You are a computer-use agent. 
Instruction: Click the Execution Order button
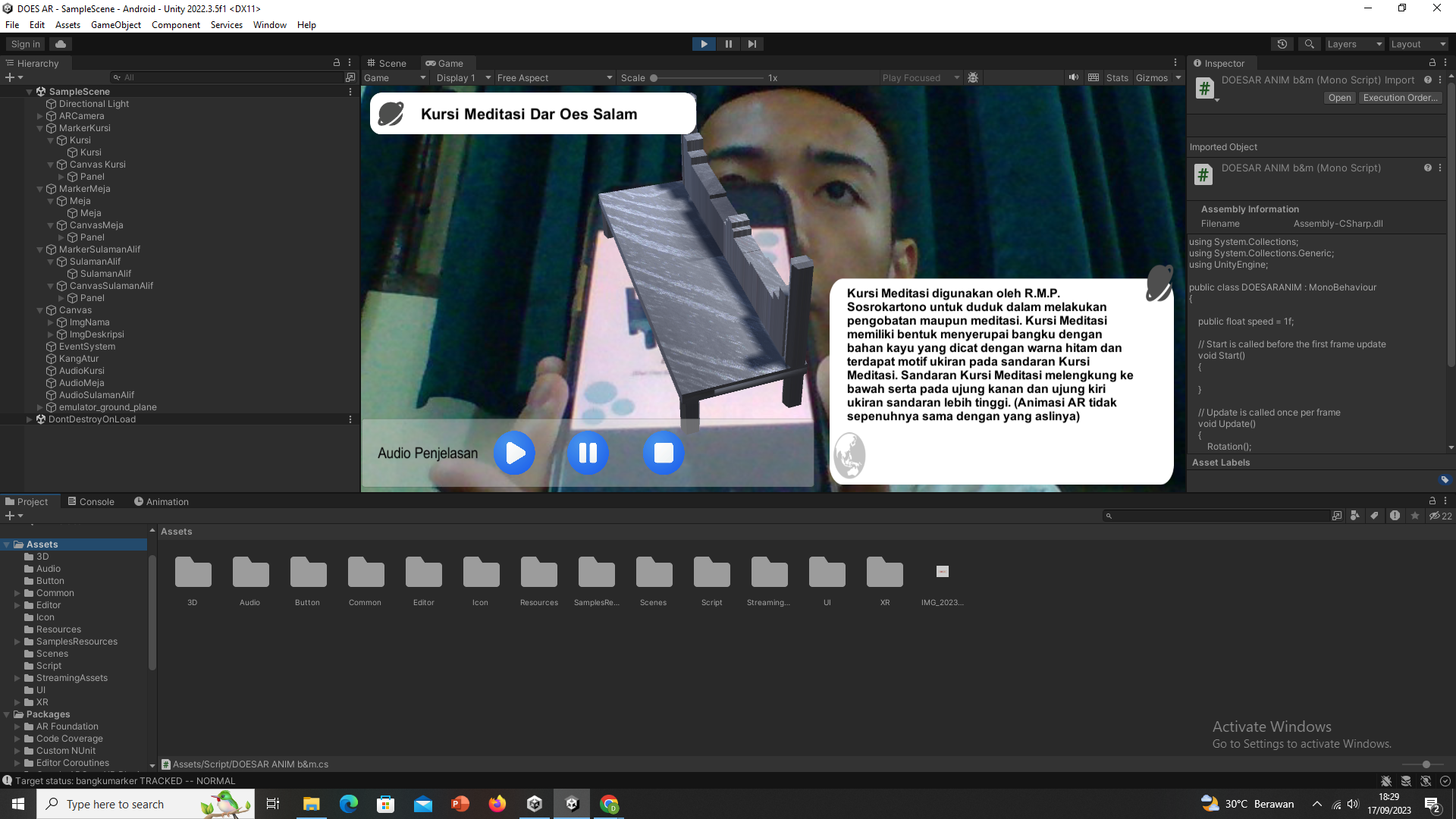click(1400, 98)
